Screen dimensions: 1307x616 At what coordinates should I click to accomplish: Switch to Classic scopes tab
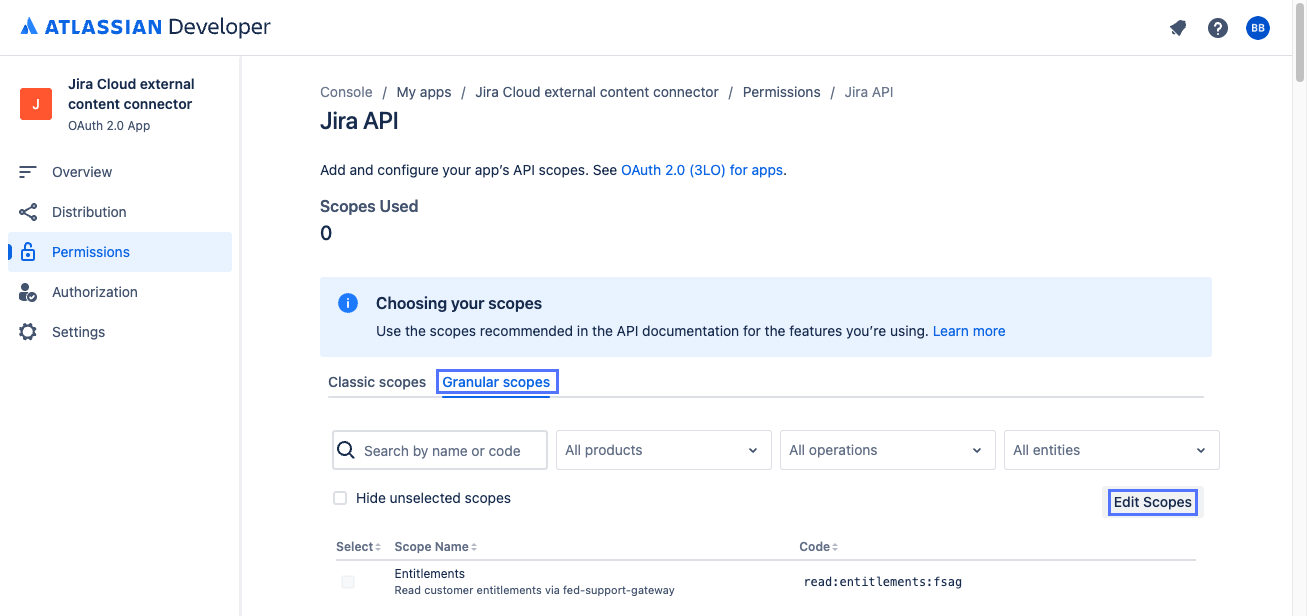pos(377,382)
